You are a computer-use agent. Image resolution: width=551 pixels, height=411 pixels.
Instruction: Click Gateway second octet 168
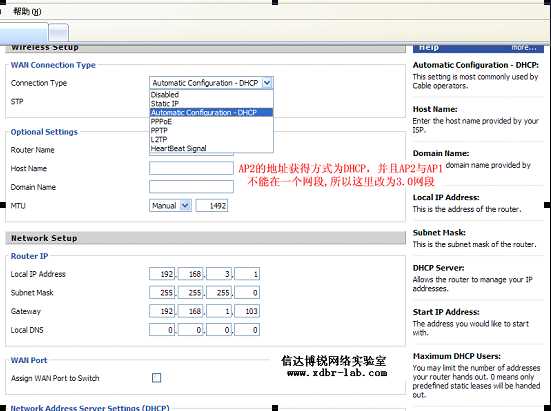pos(190,311)
